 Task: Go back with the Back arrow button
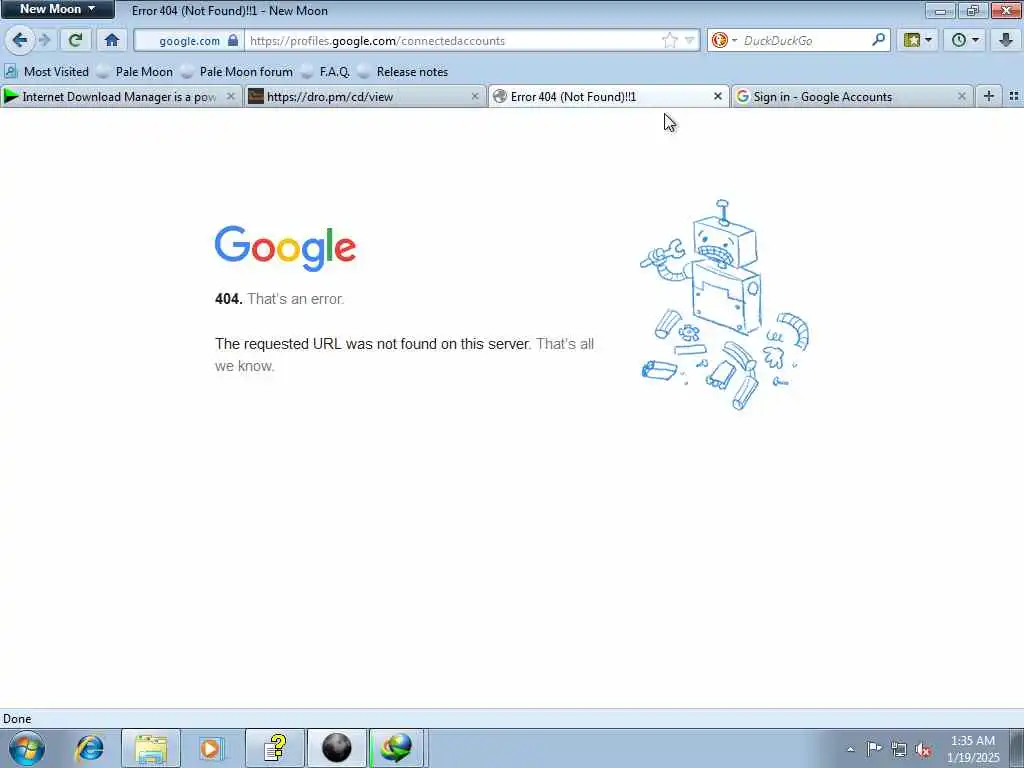tap(20, 40)
